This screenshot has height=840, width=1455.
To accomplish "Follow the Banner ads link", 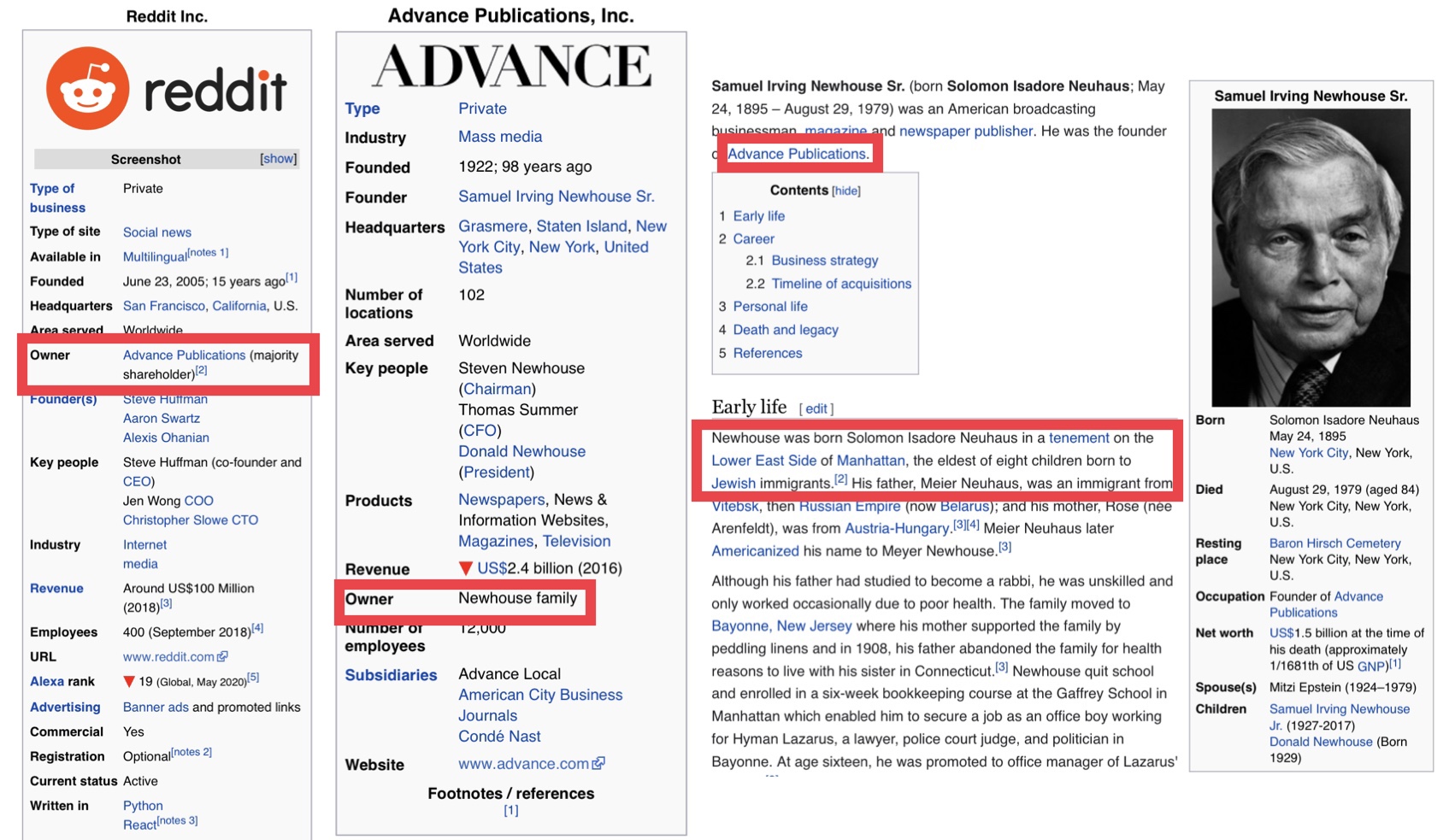I will [x=156, y=707].
